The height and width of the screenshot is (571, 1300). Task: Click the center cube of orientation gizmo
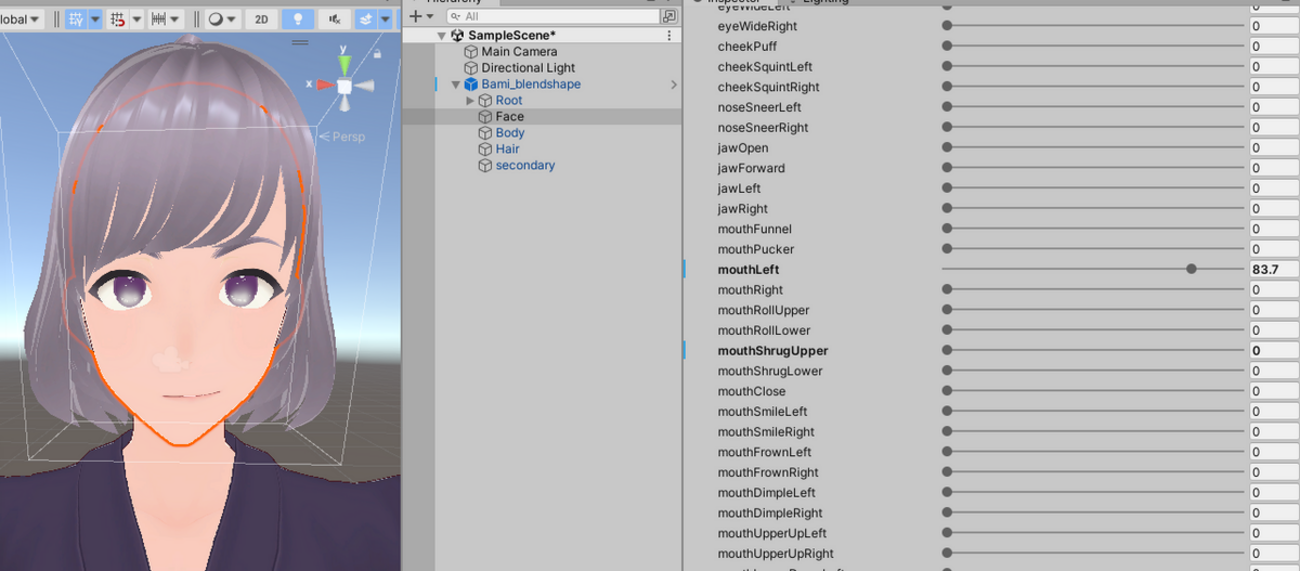[344, 87]
